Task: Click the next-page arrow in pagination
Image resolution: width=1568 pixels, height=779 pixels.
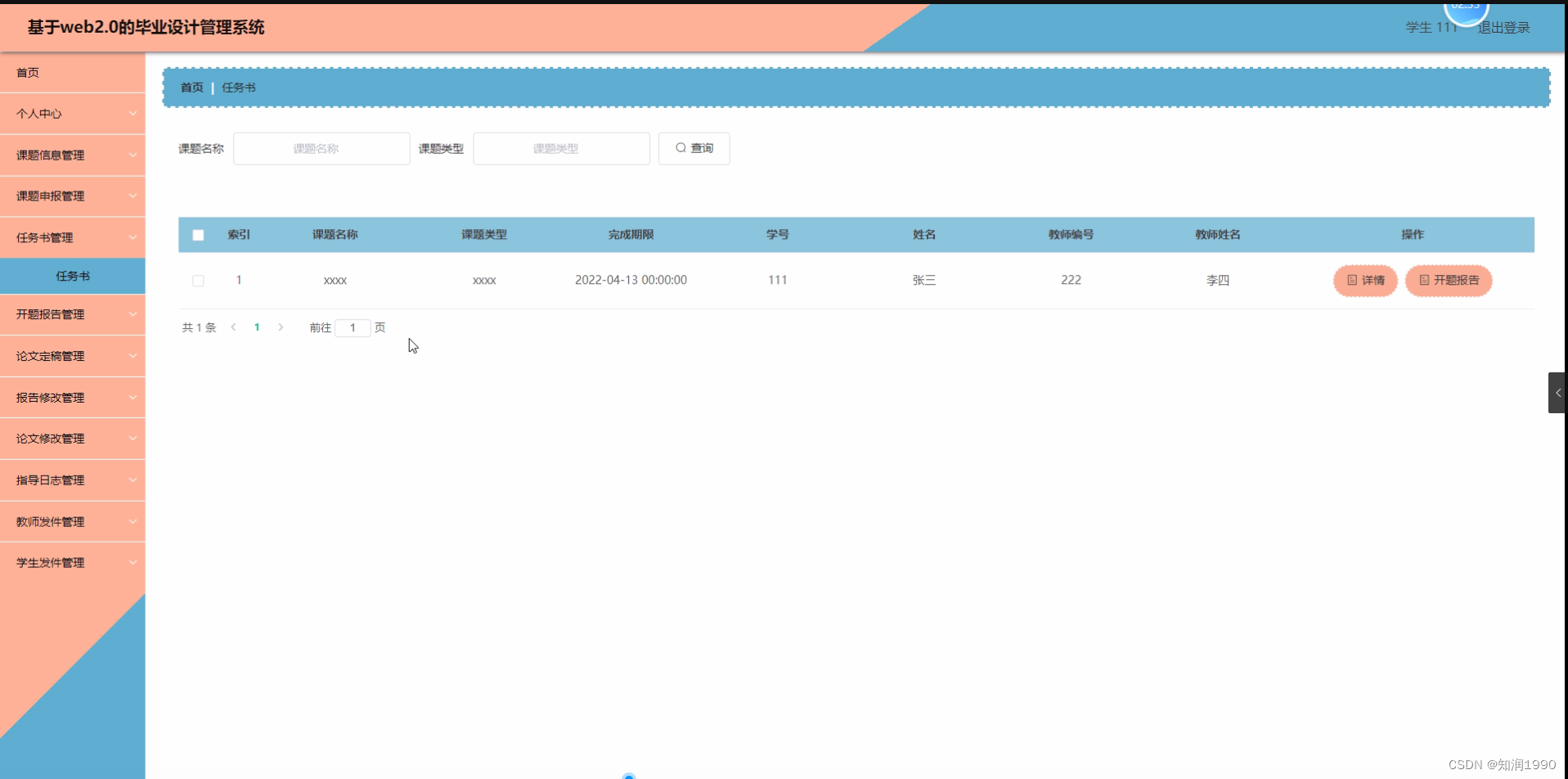Action: 281,326
